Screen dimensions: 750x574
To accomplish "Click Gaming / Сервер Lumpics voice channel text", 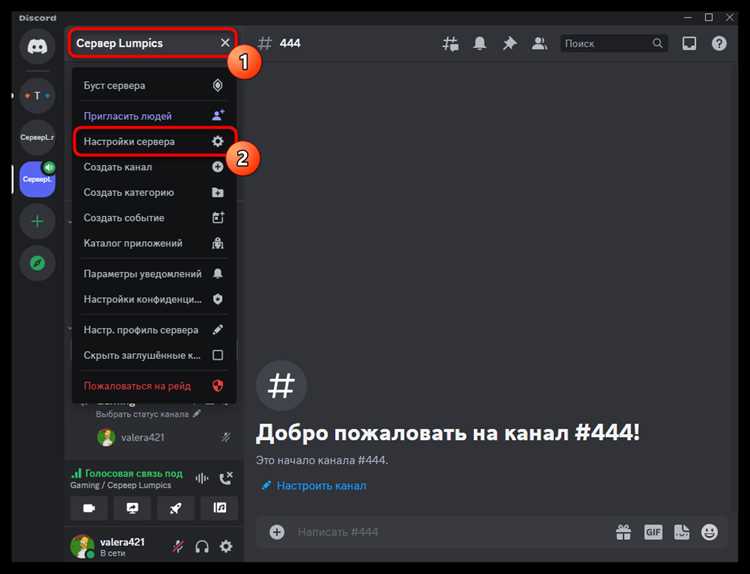I will (121, 485).
